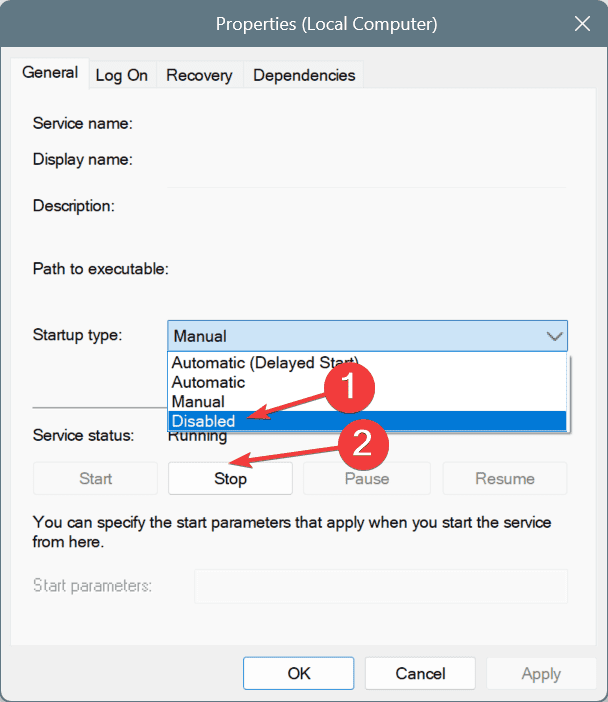Click the Resume service button
This screenshot has width=608, height=702.
[x=505, y=479]
